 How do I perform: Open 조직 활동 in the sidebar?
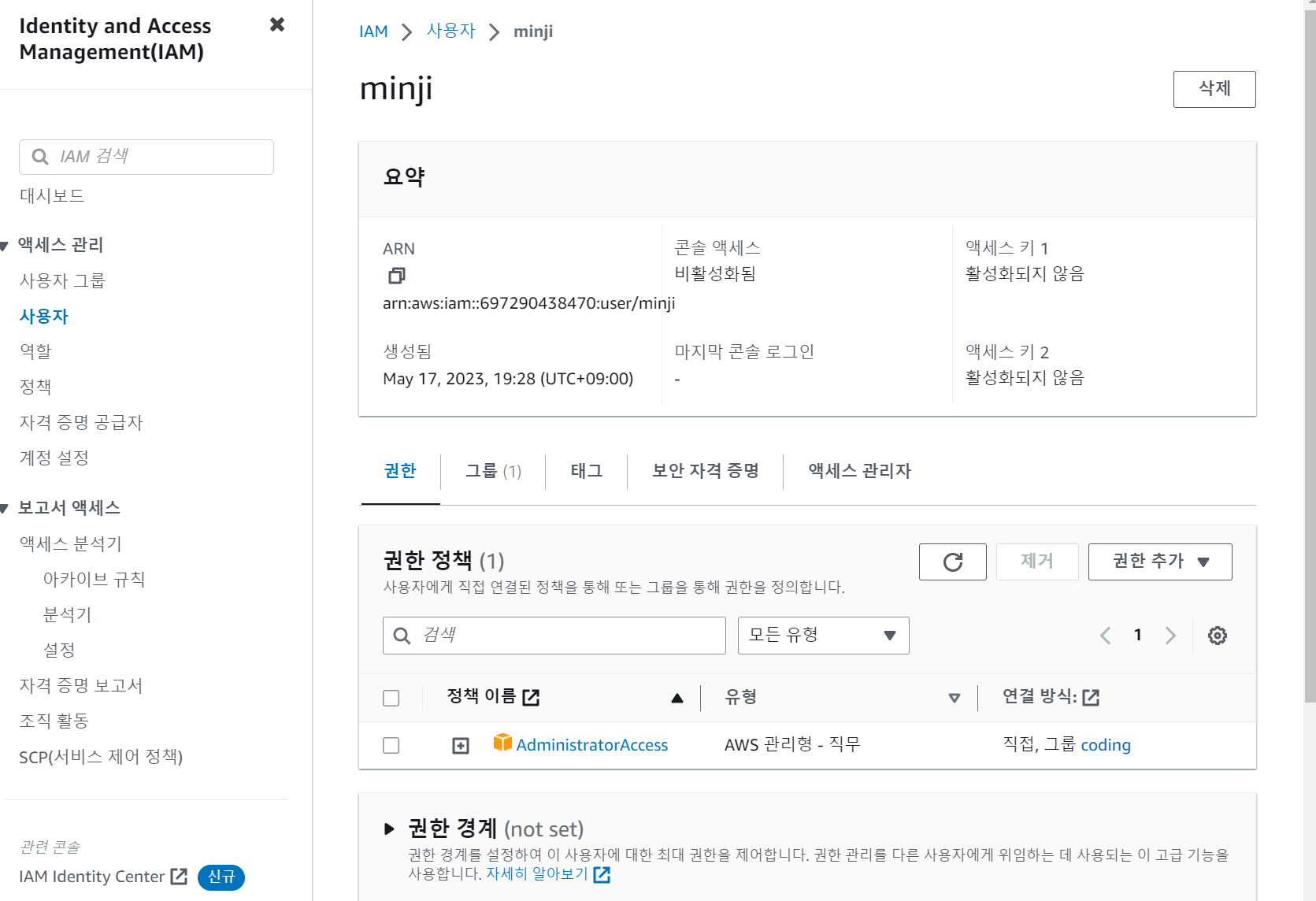coord(54,721)
